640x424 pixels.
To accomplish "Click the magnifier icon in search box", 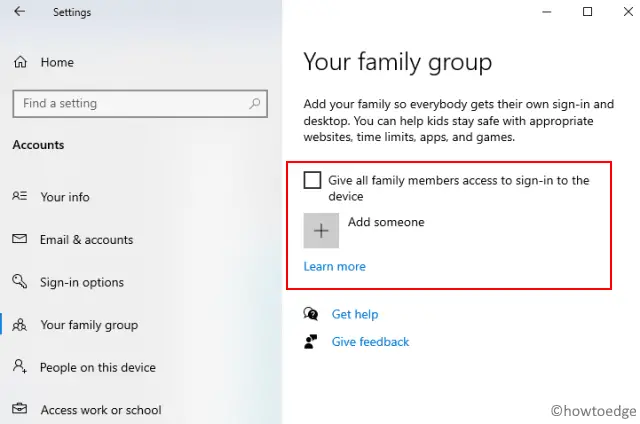I will tap(254, 104).
